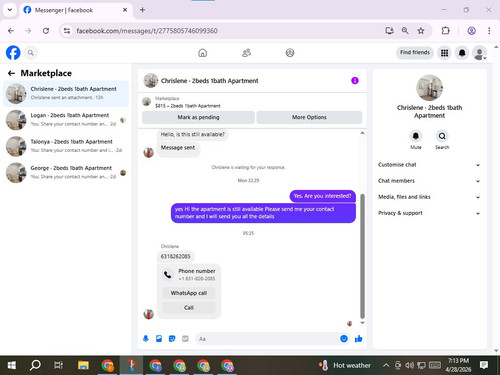Open the tab search dropdown arrow
This screenshot has width=500, height=375.
[10, 10]
